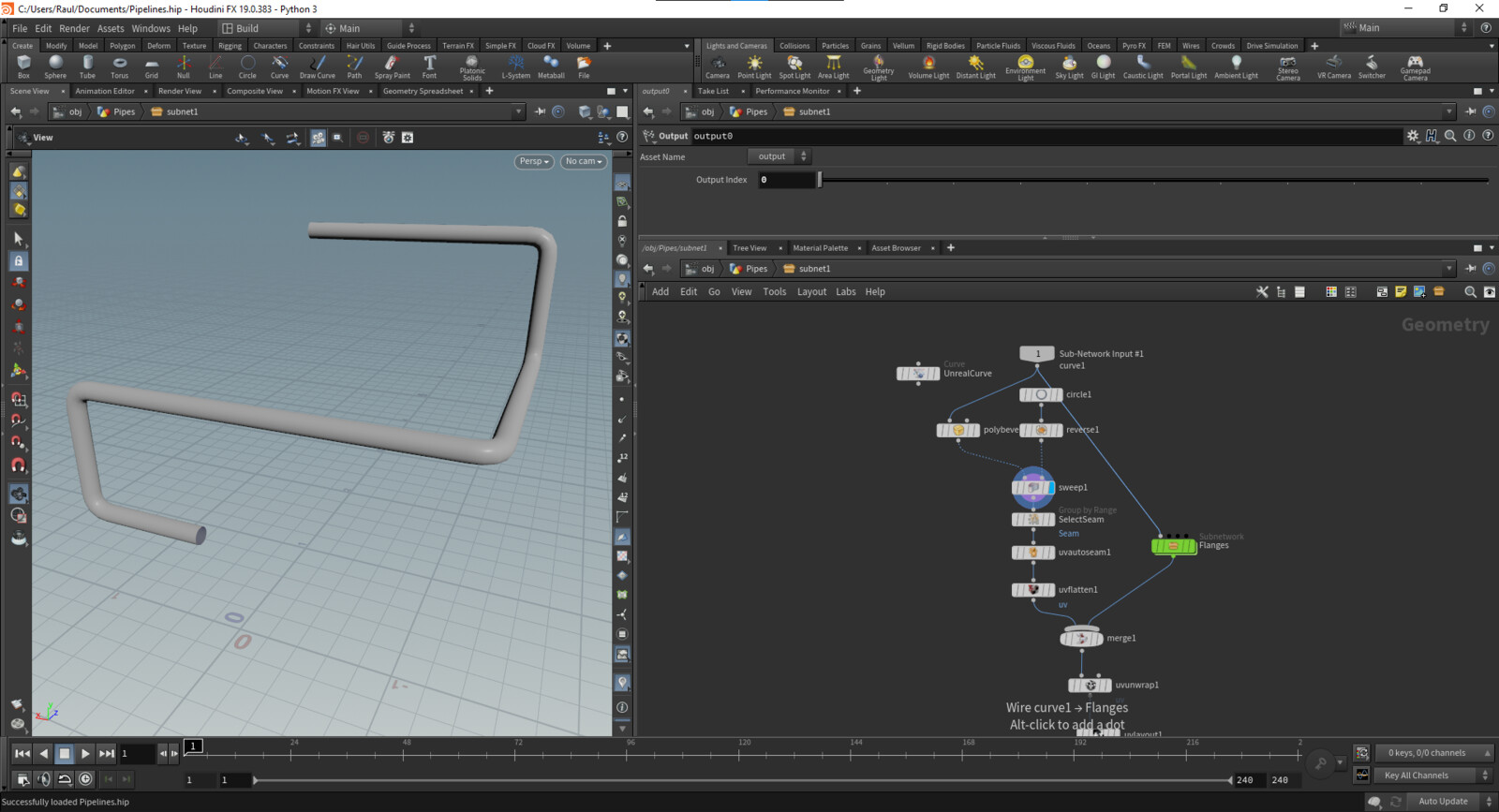1499x812 pixels.
Task: Open the Windows menu
Action: pos(151,28)
